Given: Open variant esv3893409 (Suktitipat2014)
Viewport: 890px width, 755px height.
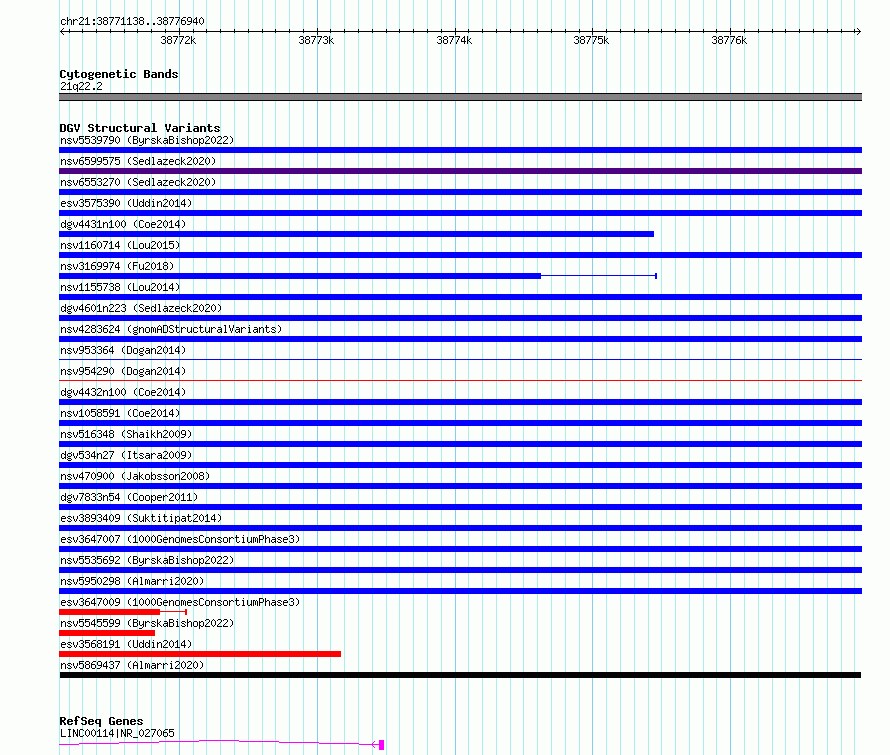Looking at the screenshot, I should point(141,518).
